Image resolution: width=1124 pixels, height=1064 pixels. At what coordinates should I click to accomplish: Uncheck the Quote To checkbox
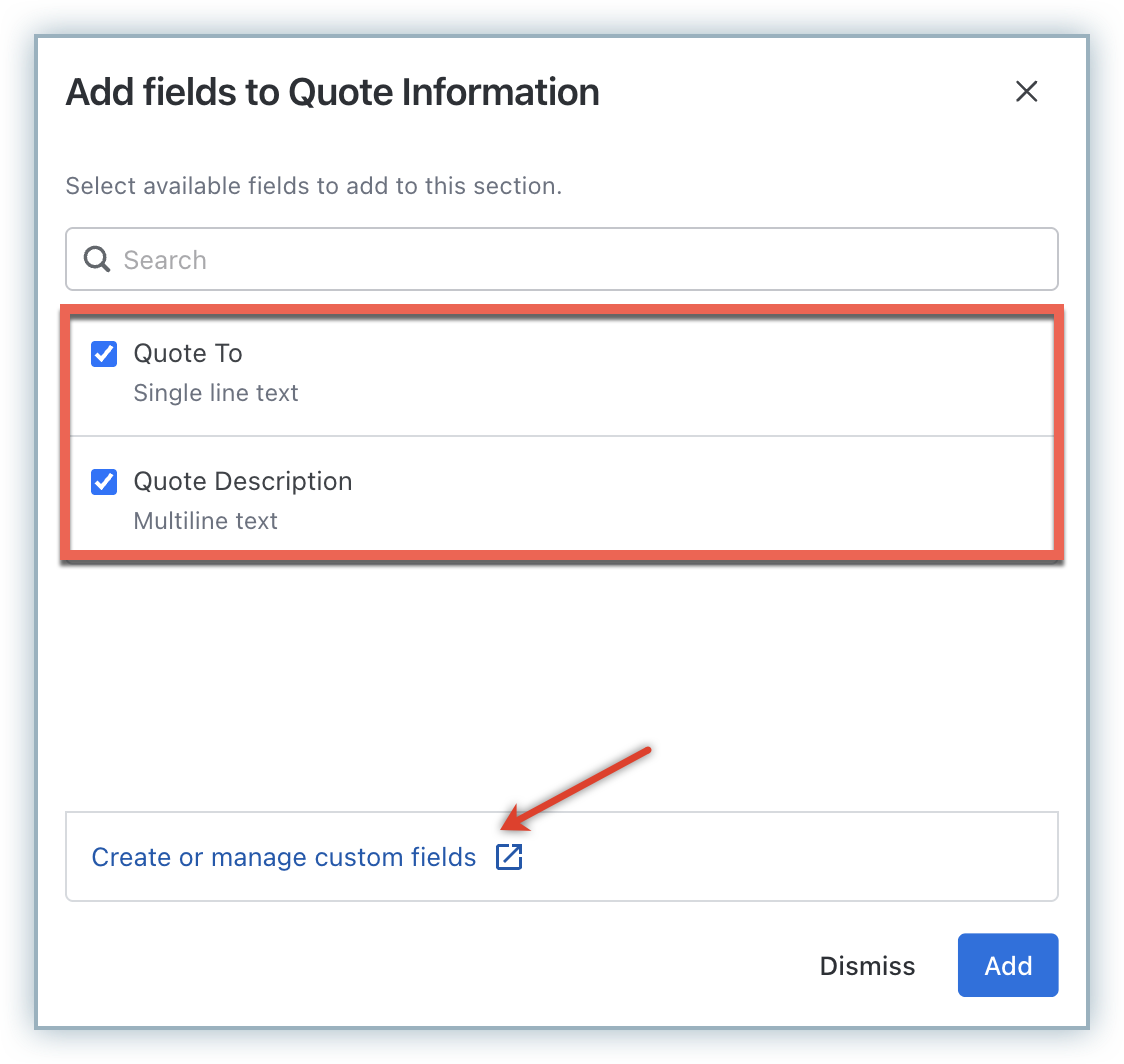[x=104, y=354]
